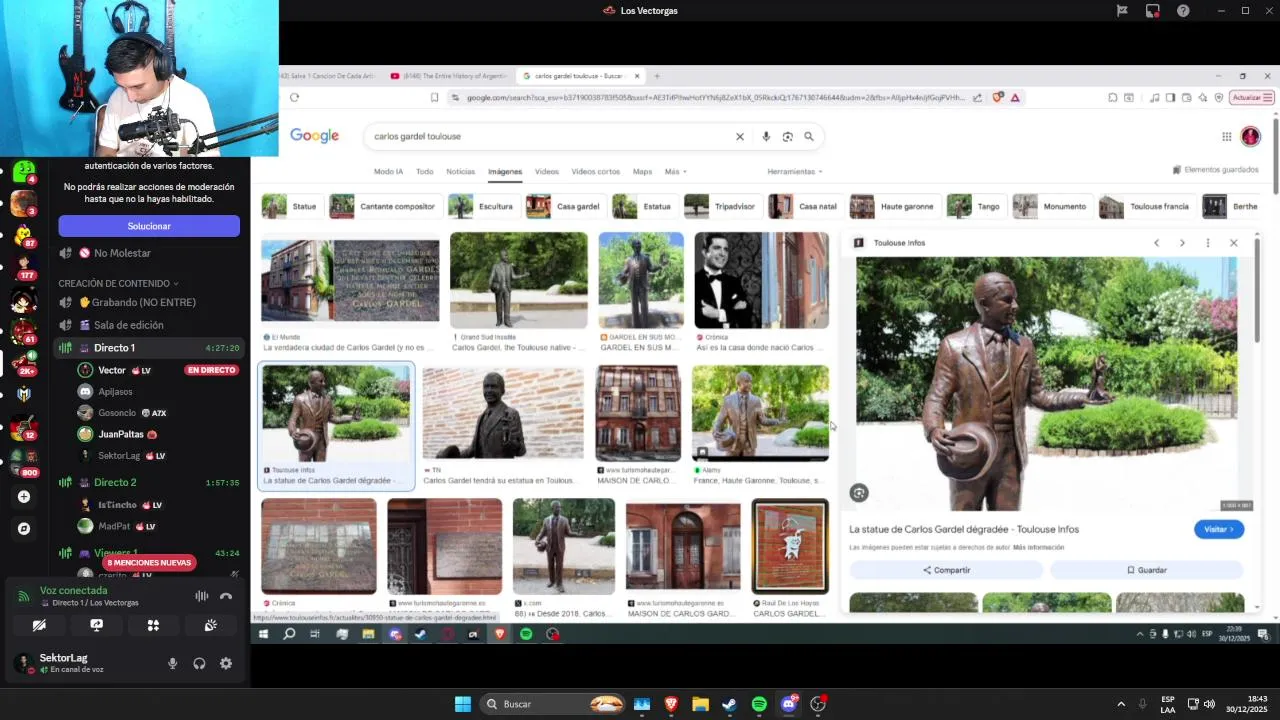Open the Google apps grid icon
This screenshot has height=720, width=1280.
(1226, 137)
